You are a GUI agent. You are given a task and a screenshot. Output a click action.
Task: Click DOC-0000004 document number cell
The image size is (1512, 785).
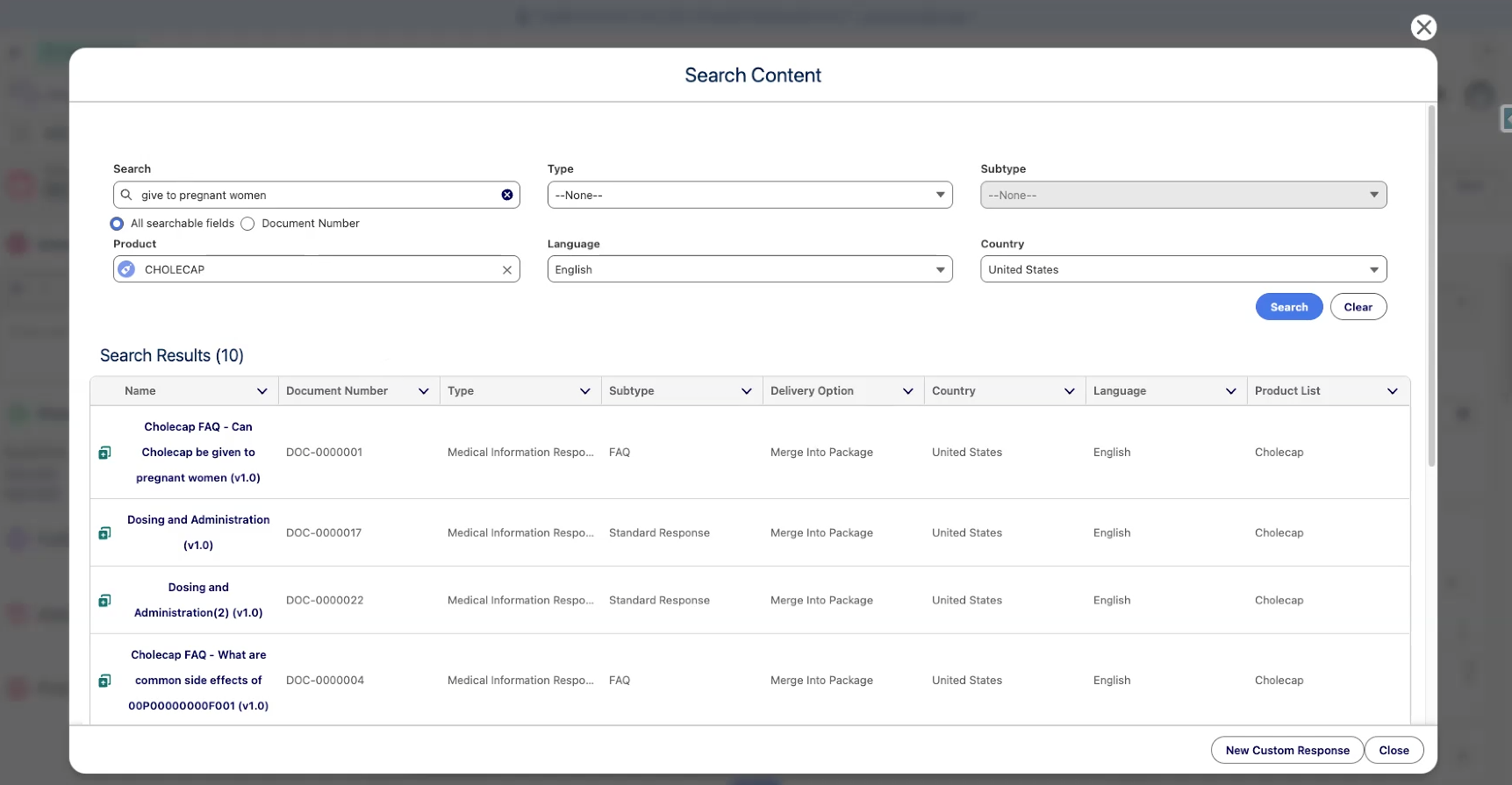click(325, 681)
